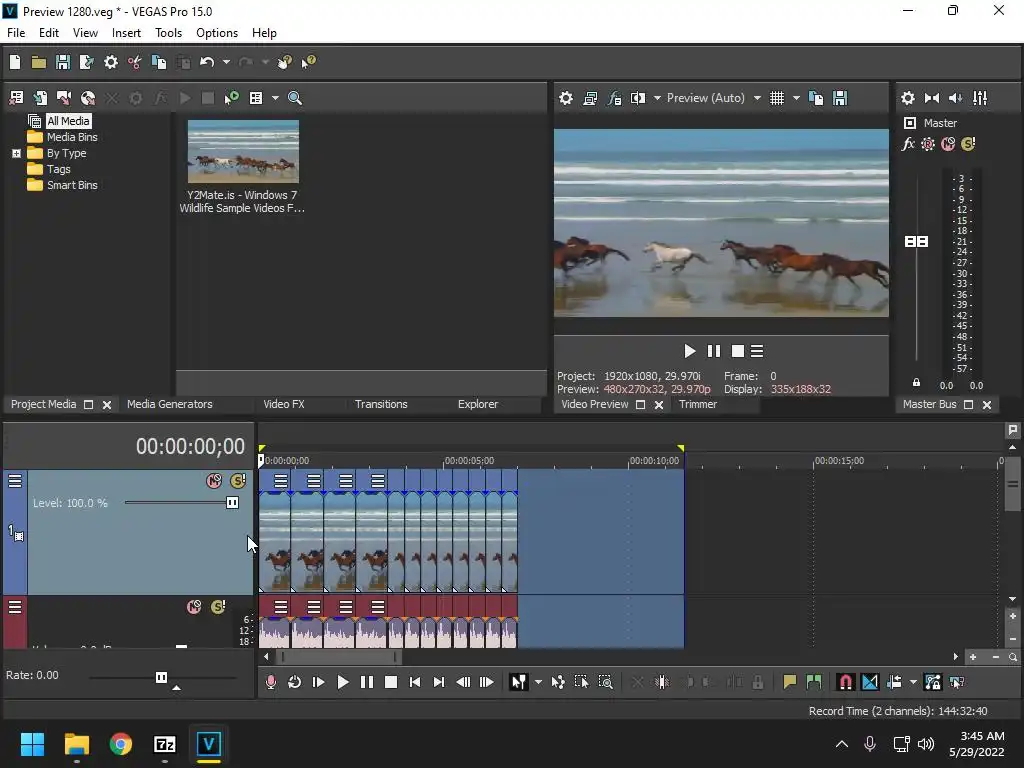The image size is (1024, 768).
Task: Toggle Automatic Crossfades button
Action: point(870,682)
